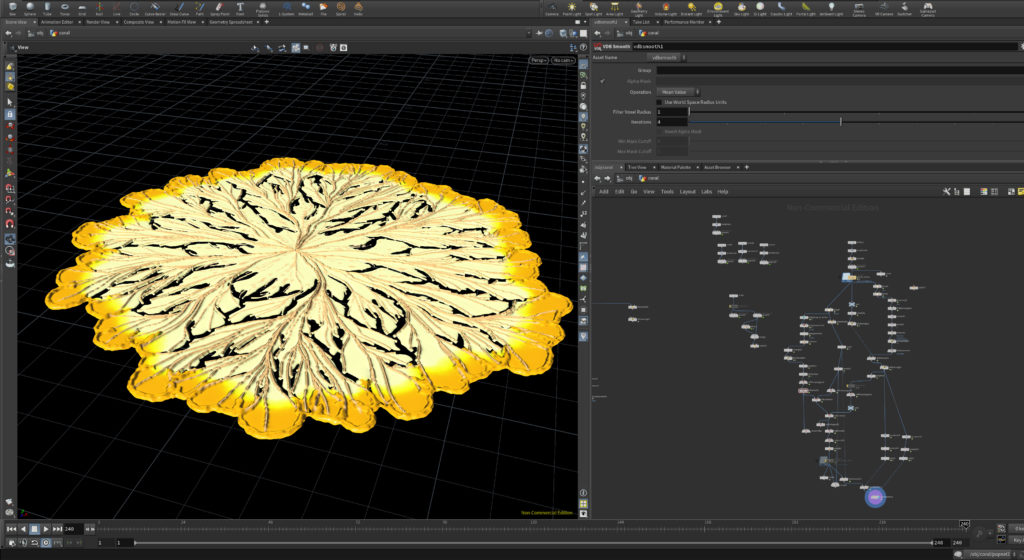
Task: Select the Font shelf tool
Action: click(240, 8)
